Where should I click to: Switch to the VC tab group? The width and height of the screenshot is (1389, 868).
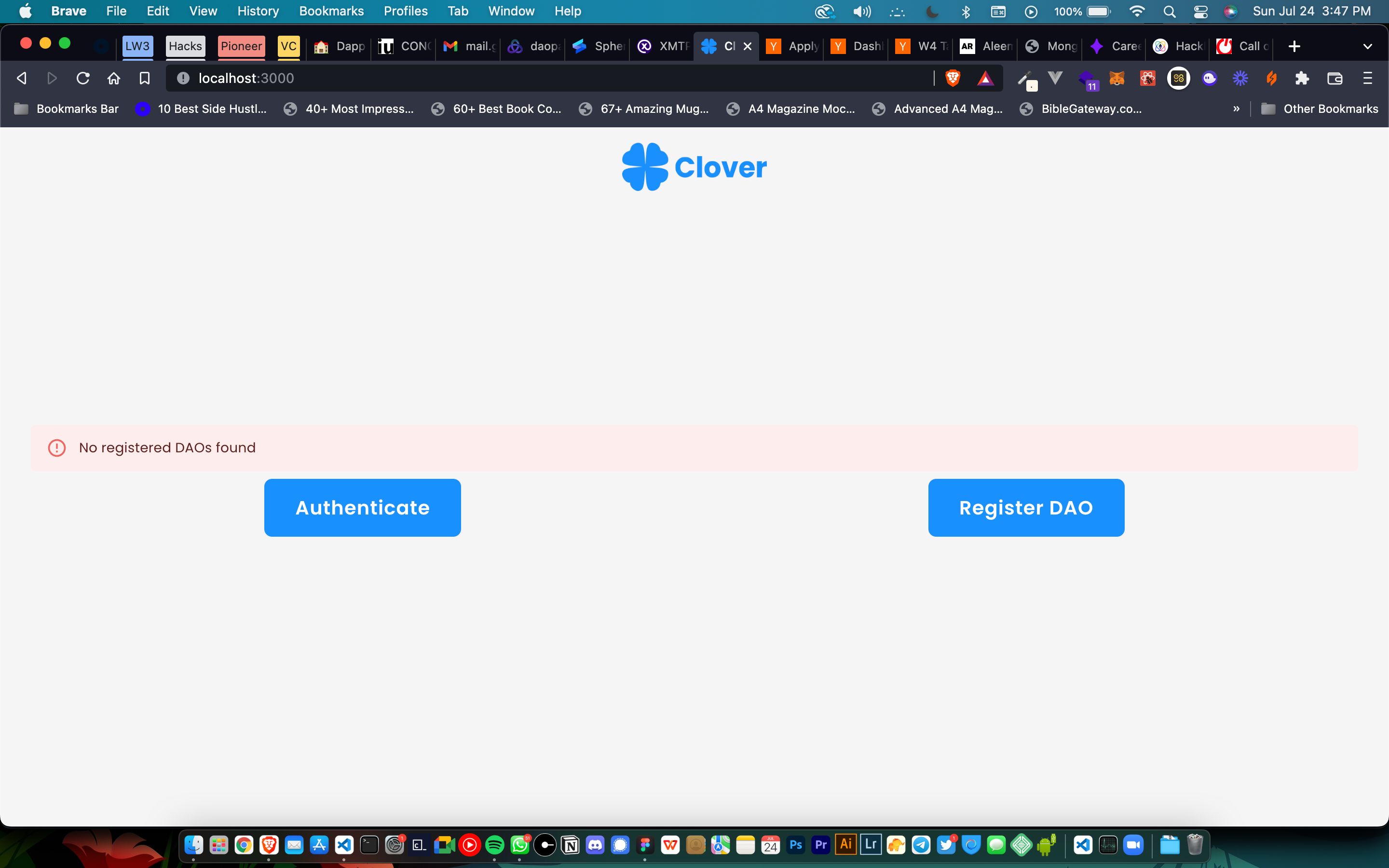[x=289, y=46]
